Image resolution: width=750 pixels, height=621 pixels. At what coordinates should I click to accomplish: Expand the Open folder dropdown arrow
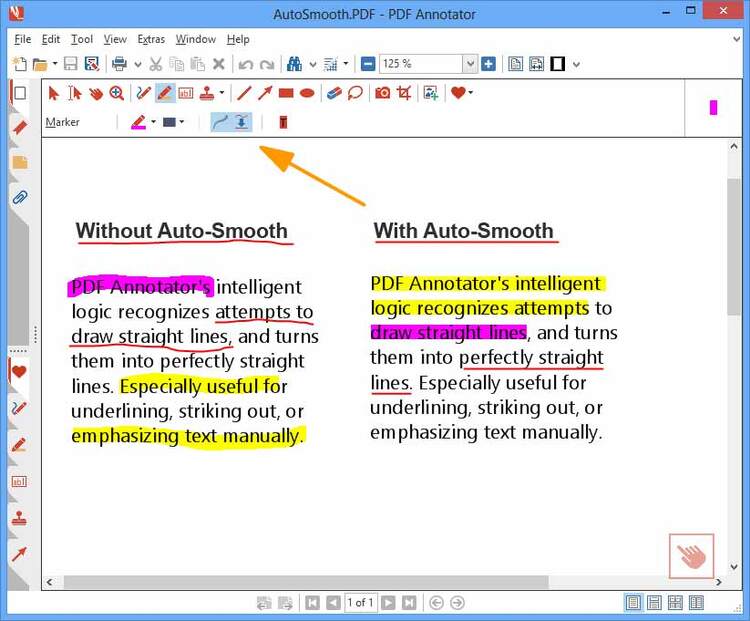55,64
